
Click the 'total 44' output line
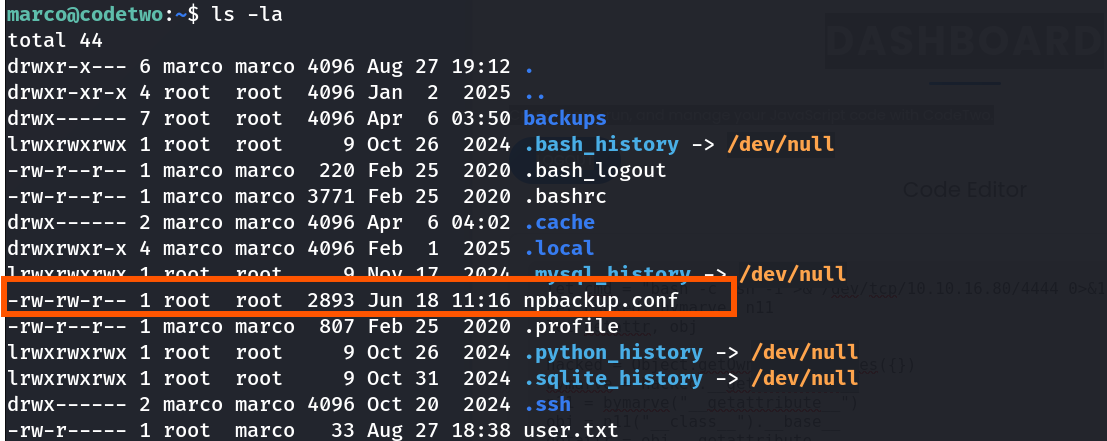pos(55,40)
